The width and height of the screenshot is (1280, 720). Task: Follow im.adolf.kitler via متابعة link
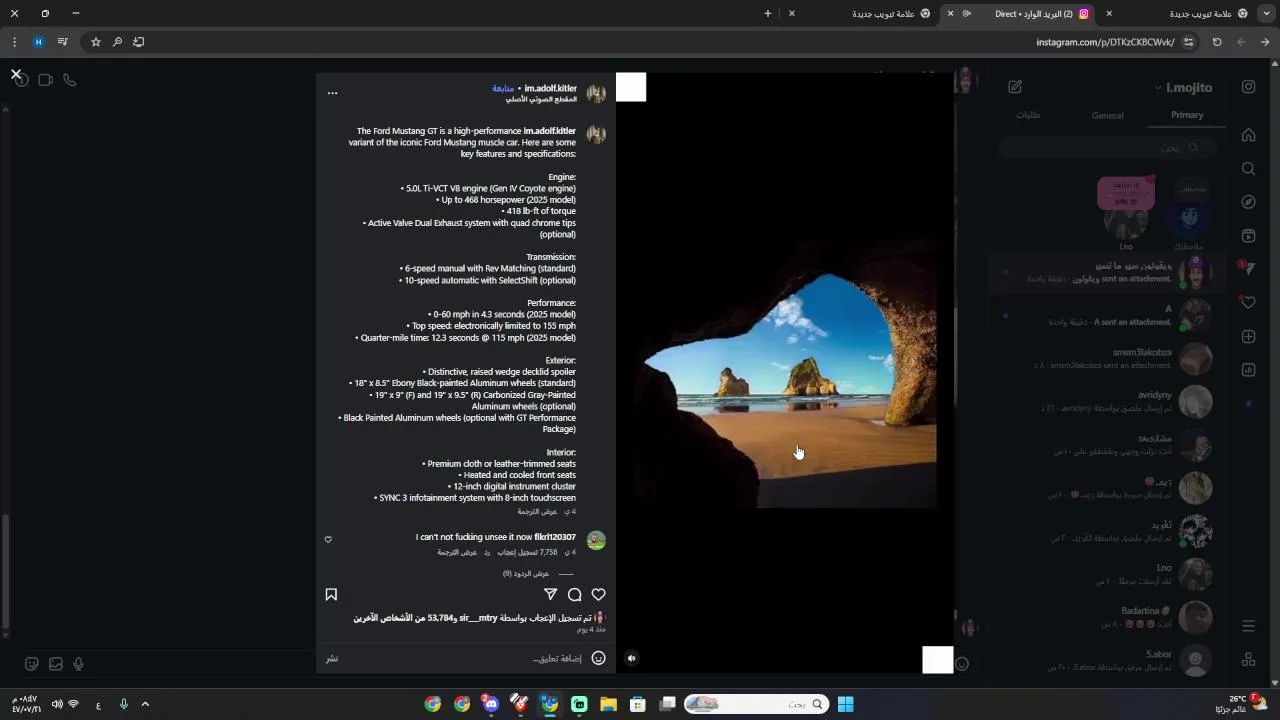tap(503, 88)
